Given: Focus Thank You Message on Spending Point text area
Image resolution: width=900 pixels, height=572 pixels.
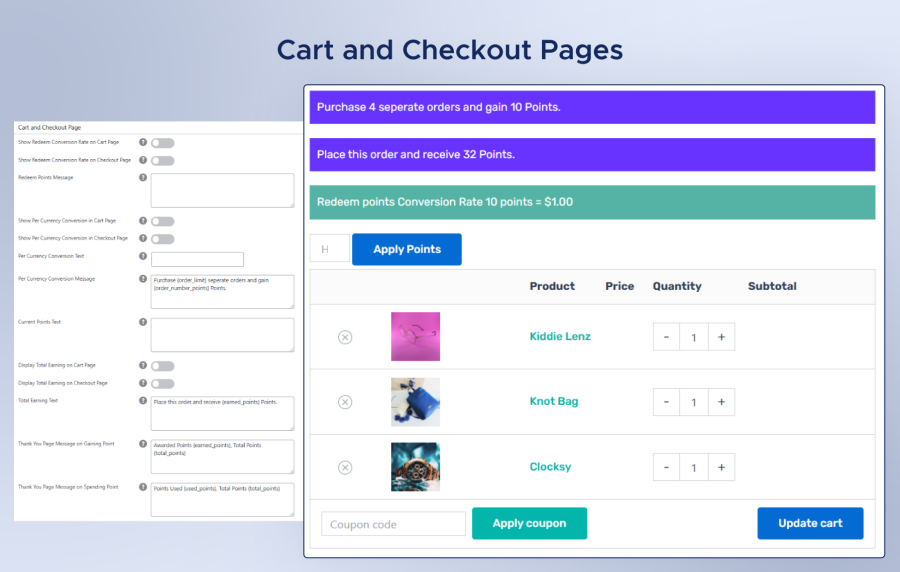Looking at the screenshot, I should coord(222,500).
